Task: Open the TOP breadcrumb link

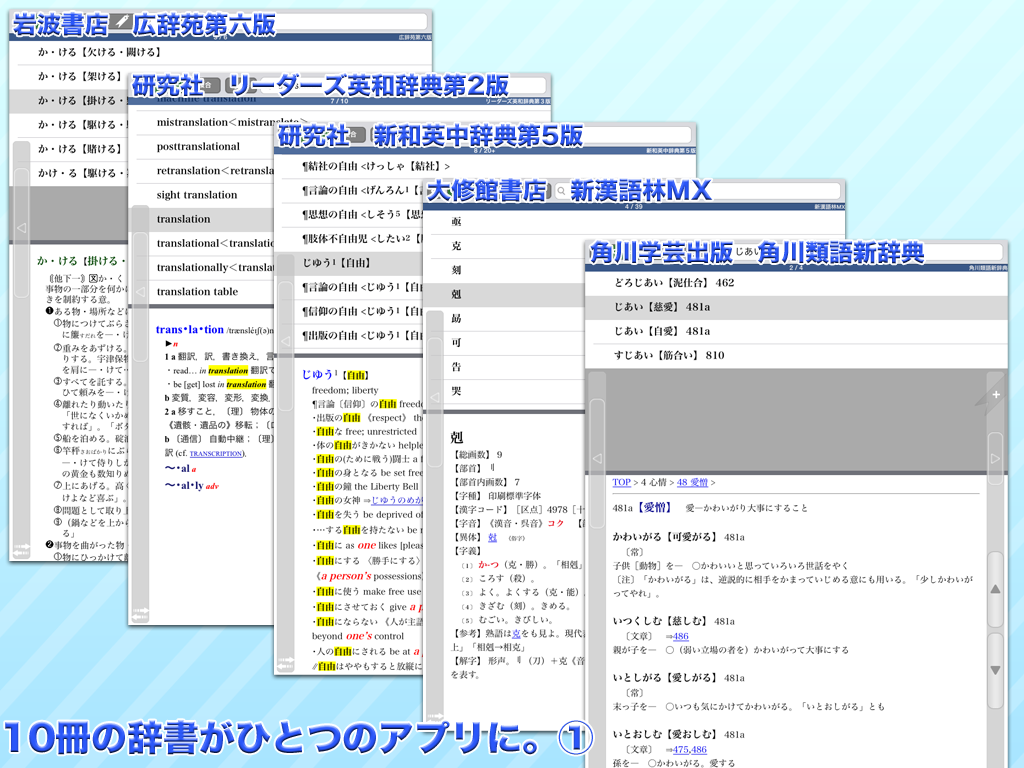Action: pos(621,483)
